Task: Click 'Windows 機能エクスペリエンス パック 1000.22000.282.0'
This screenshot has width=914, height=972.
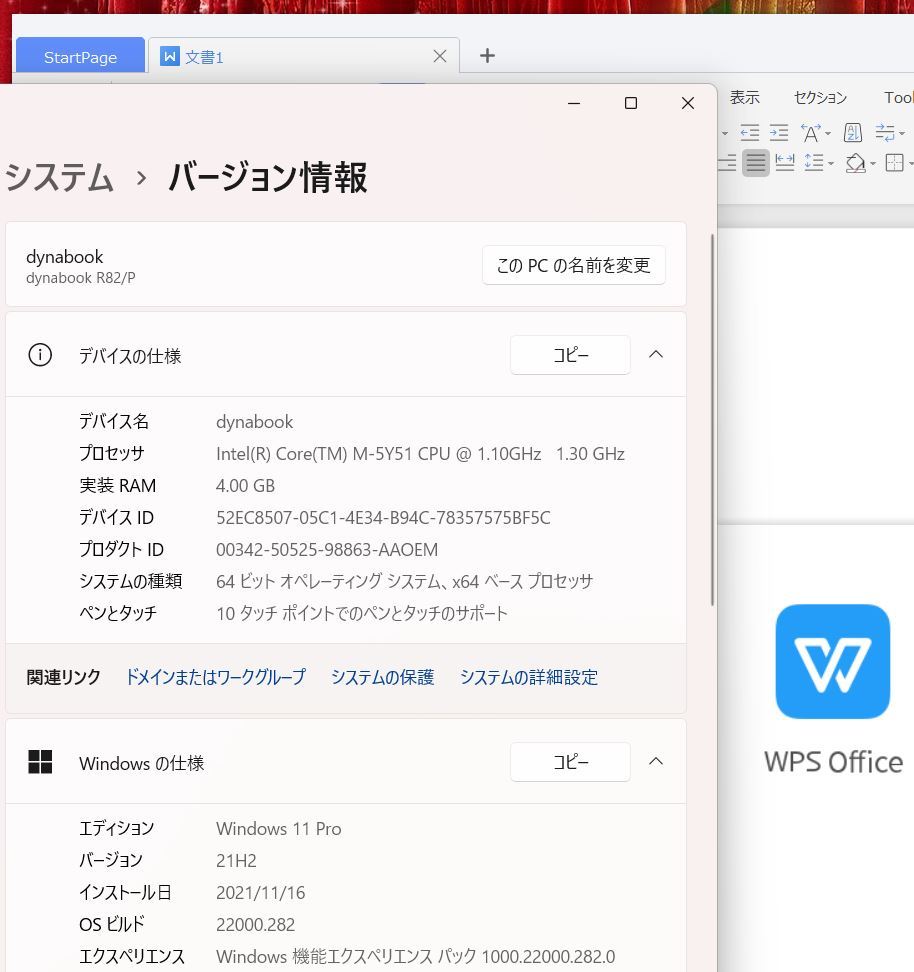Action: coord(415,957)
